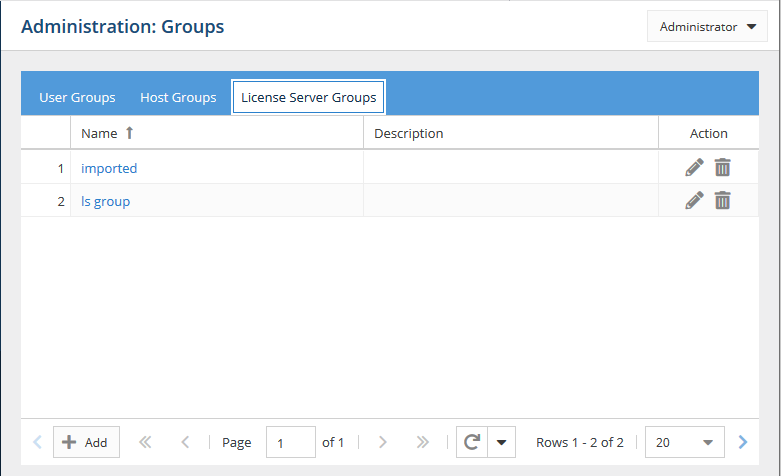Add a new license server group
The image size is (781, 476).
86,442
